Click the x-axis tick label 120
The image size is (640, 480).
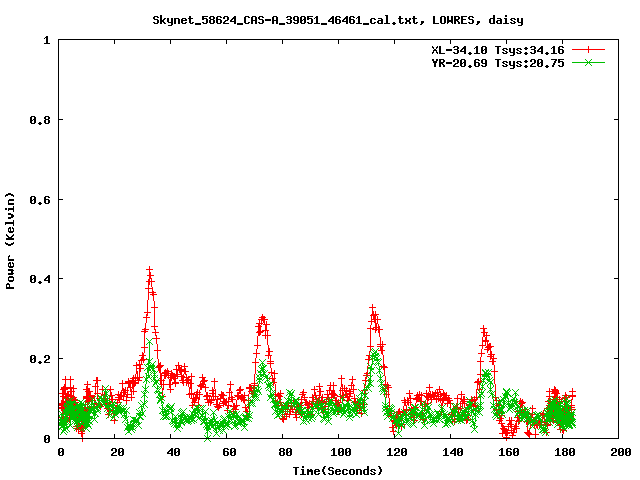(397, 452)
